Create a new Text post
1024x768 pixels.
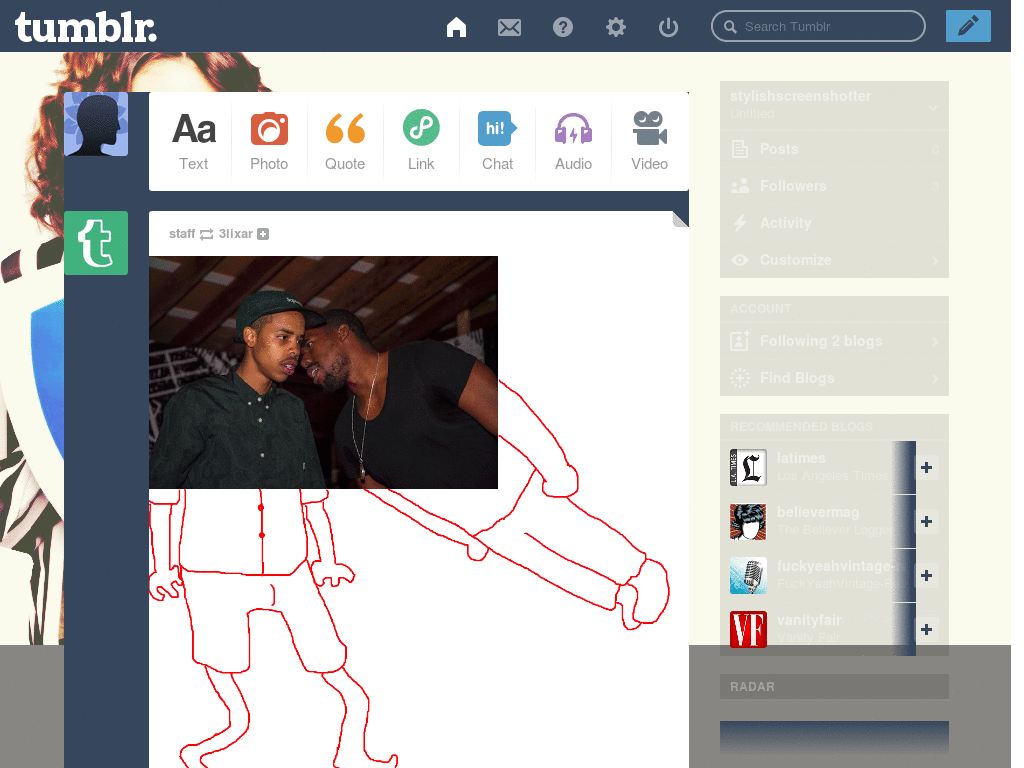[194, 141]
